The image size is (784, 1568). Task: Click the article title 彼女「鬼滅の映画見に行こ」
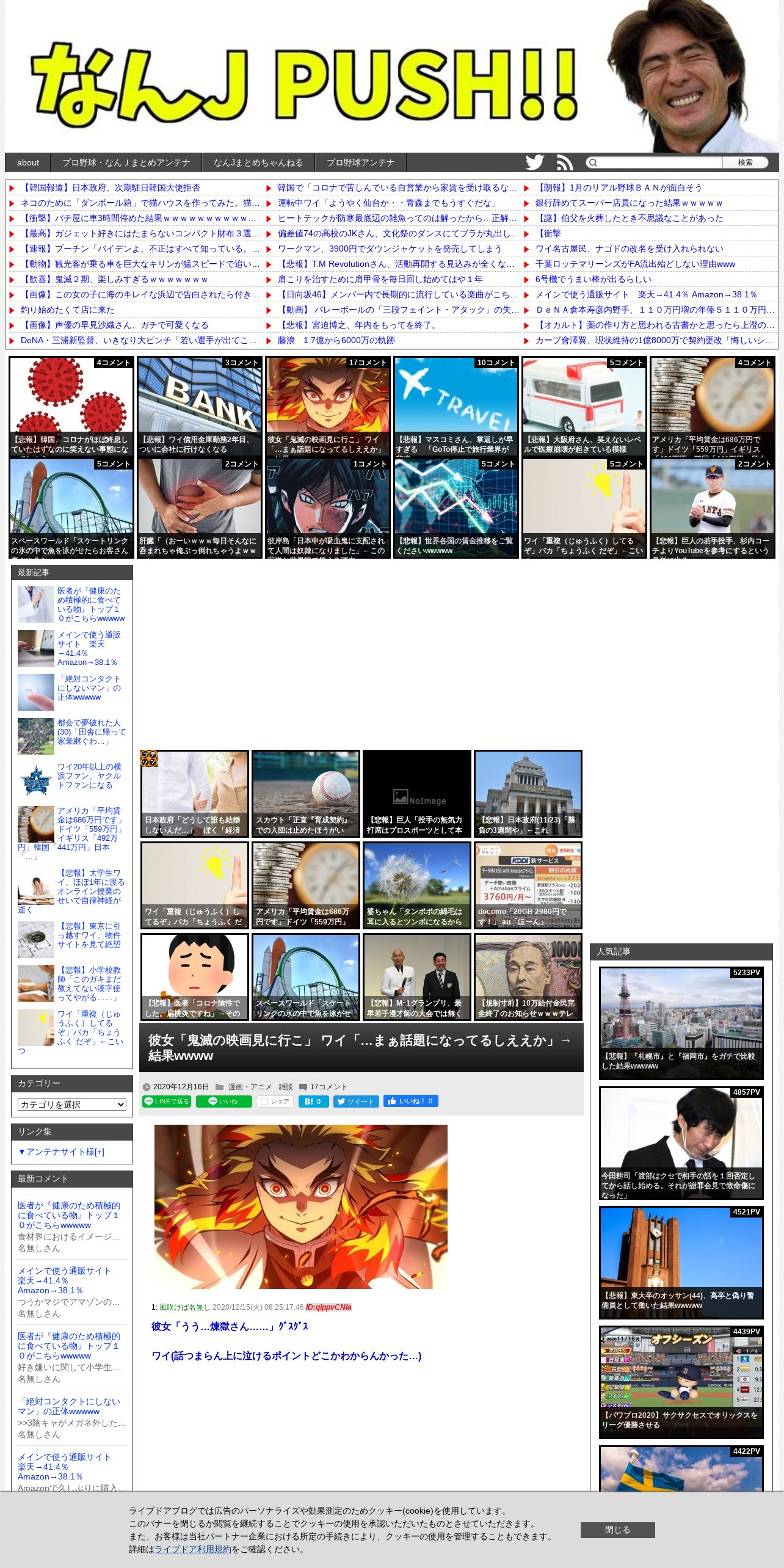pos(360,1047)
